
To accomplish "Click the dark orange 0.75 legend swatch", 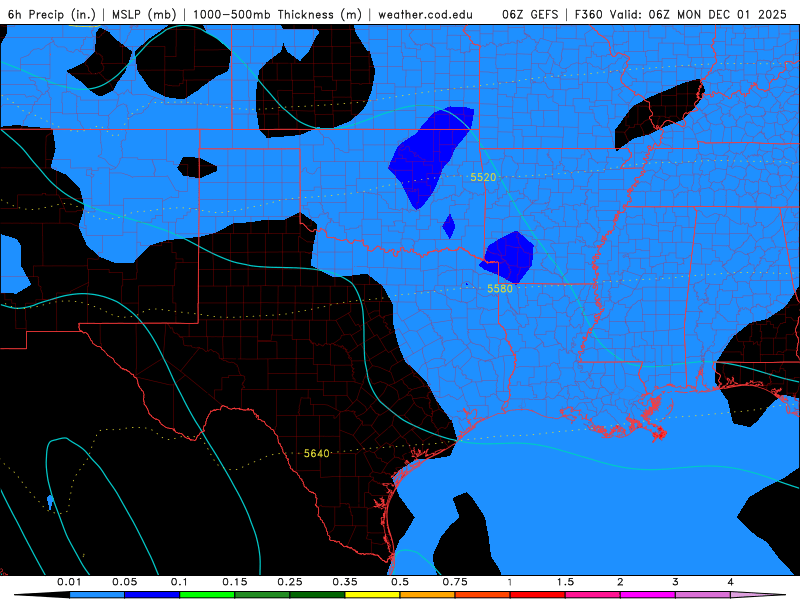I will click(483, 595).
